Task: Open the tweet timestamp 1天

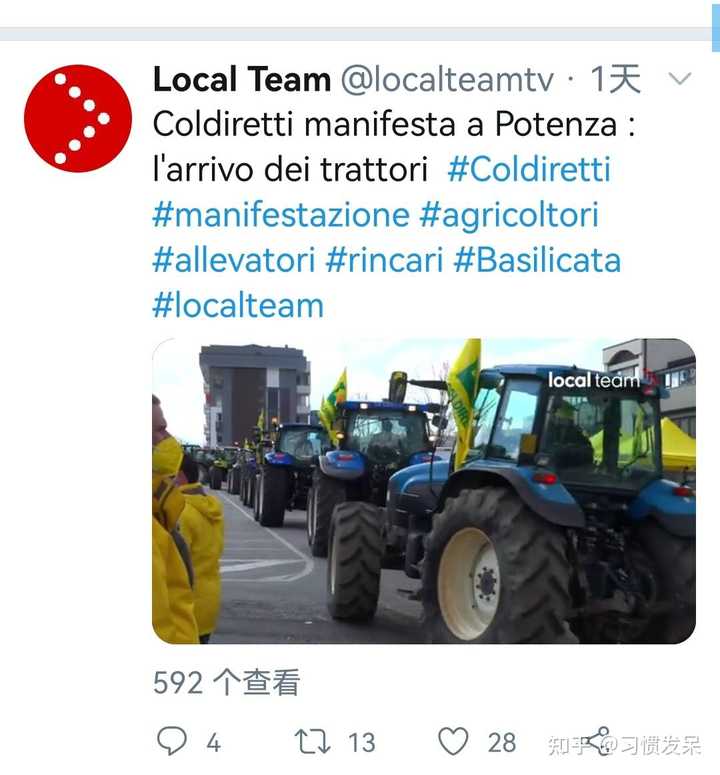Action: click(x=616, y=79)
